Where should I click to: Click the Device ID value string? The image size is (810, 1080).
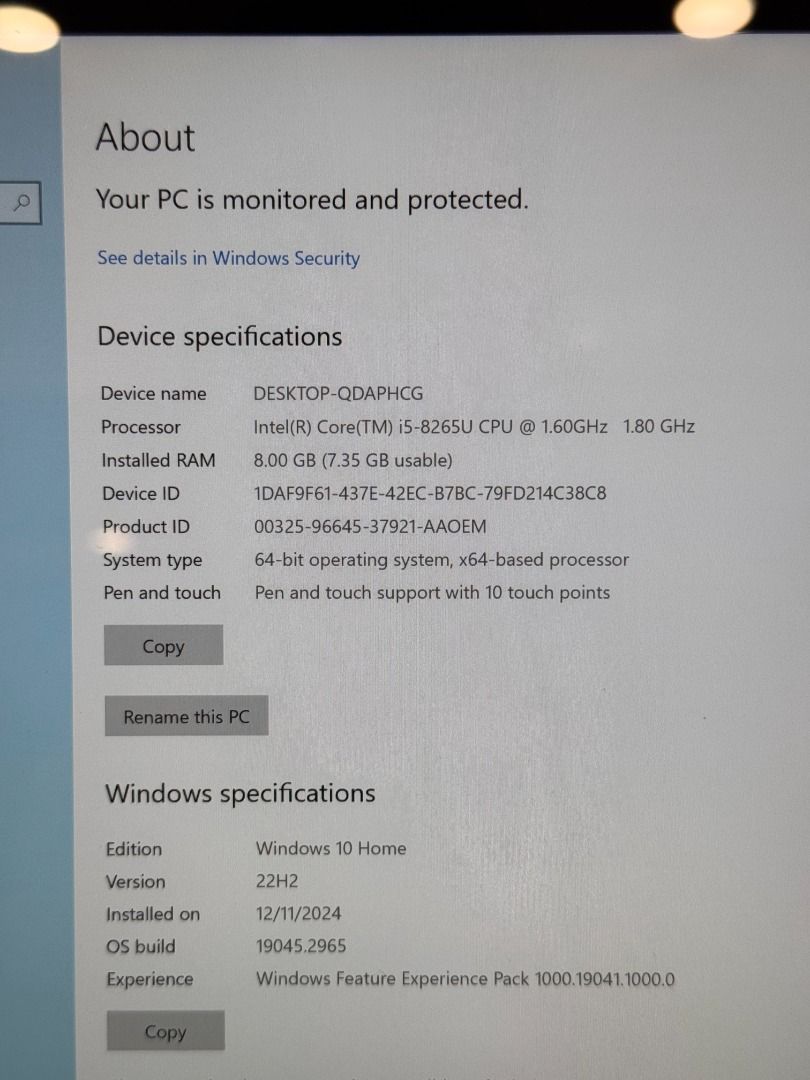point(430,493)
